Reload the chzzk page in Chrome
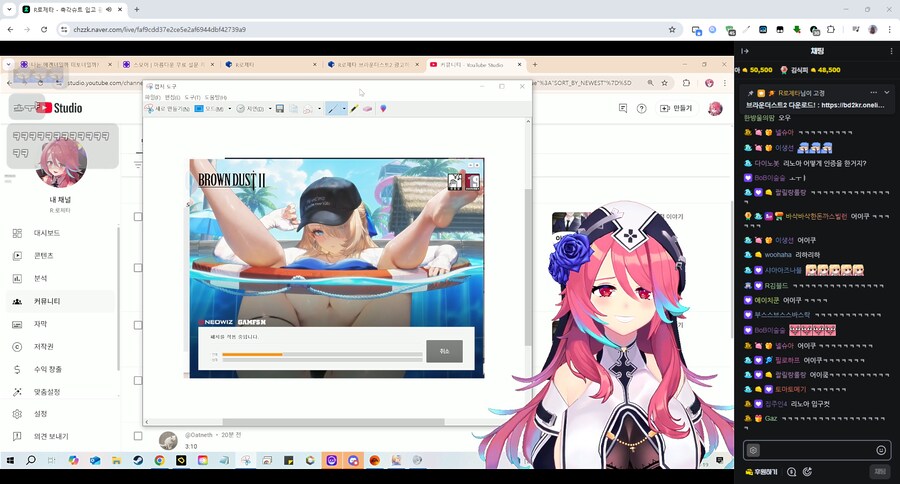The height and width of the screenshot is (484, 900). [44, 29]
